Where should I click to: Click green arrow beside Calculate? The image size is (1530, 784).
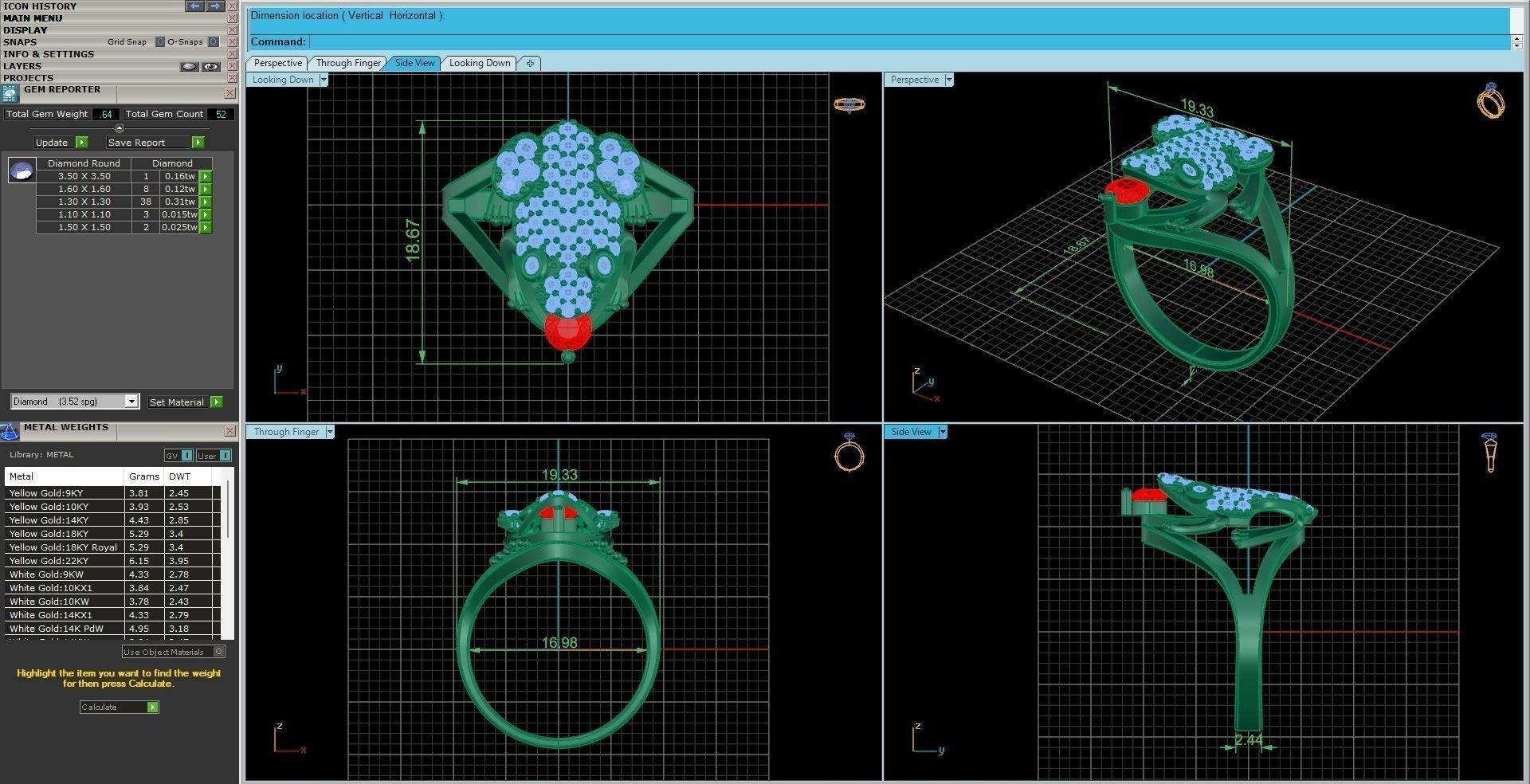tap(152, 708)
